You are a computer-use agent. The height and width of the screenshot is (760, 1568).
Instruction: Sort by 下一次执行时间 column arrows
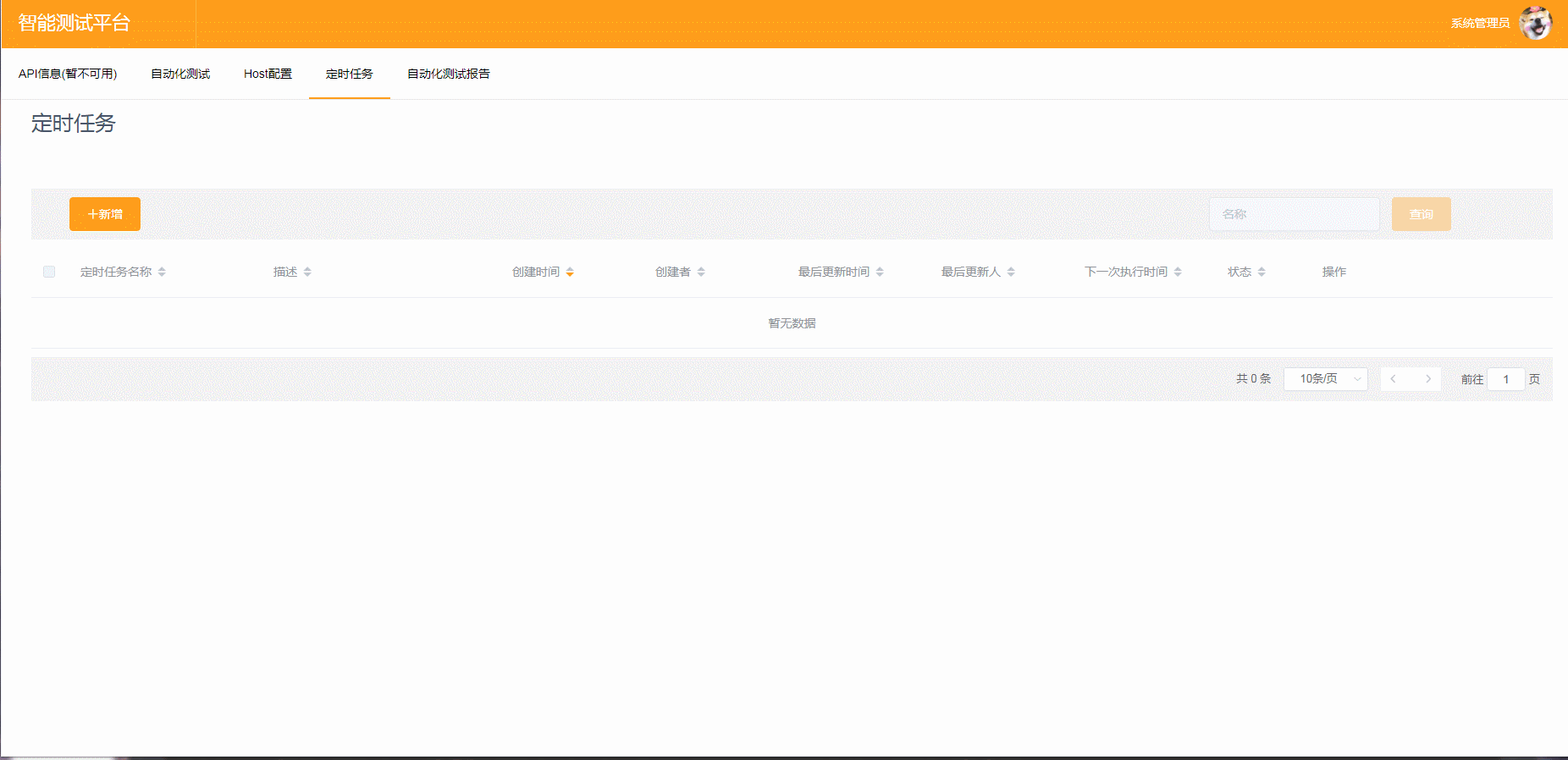tap(1178, 272)
